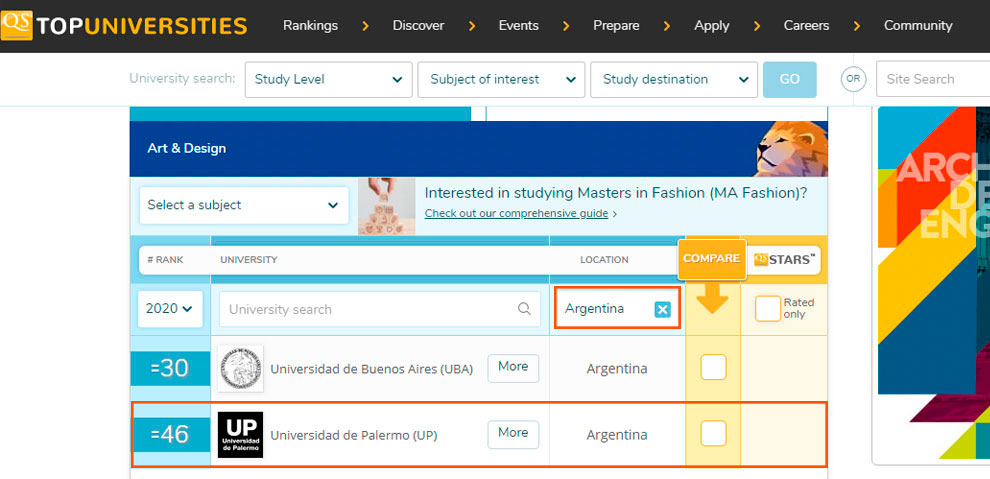Click the Universidad de Palermo UP logo

(x=241, y=435)
